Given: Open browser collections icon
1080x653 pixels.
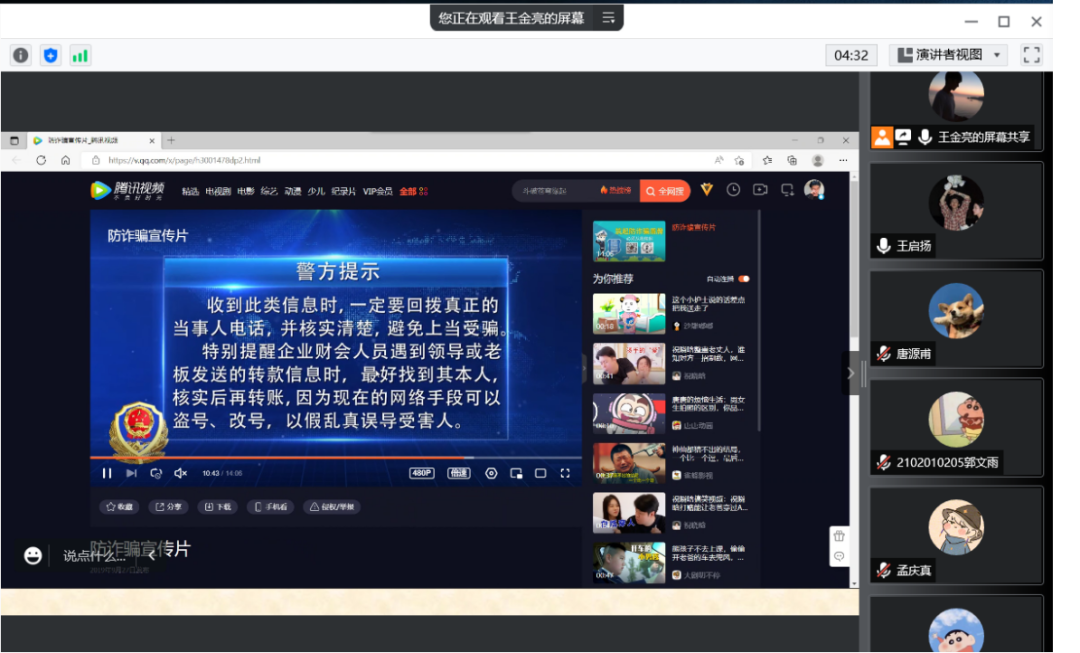Looking at the screenshot, I should coord(792,160).
